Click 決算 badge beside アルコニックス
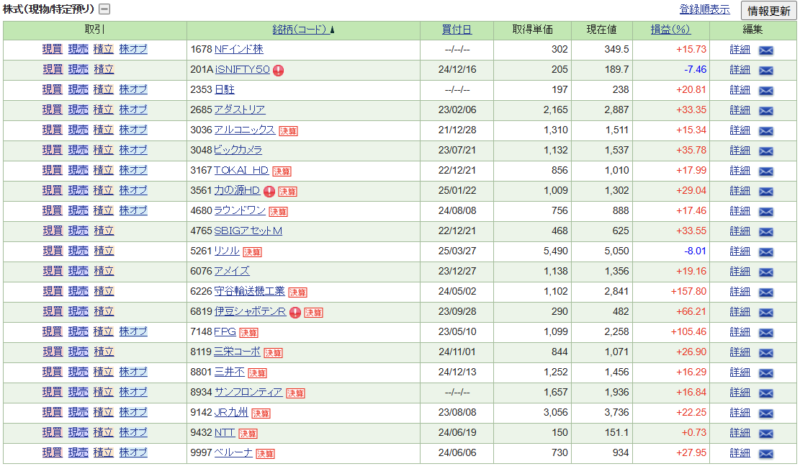This screenshot has width=800, height=469. tap(288, 131)
